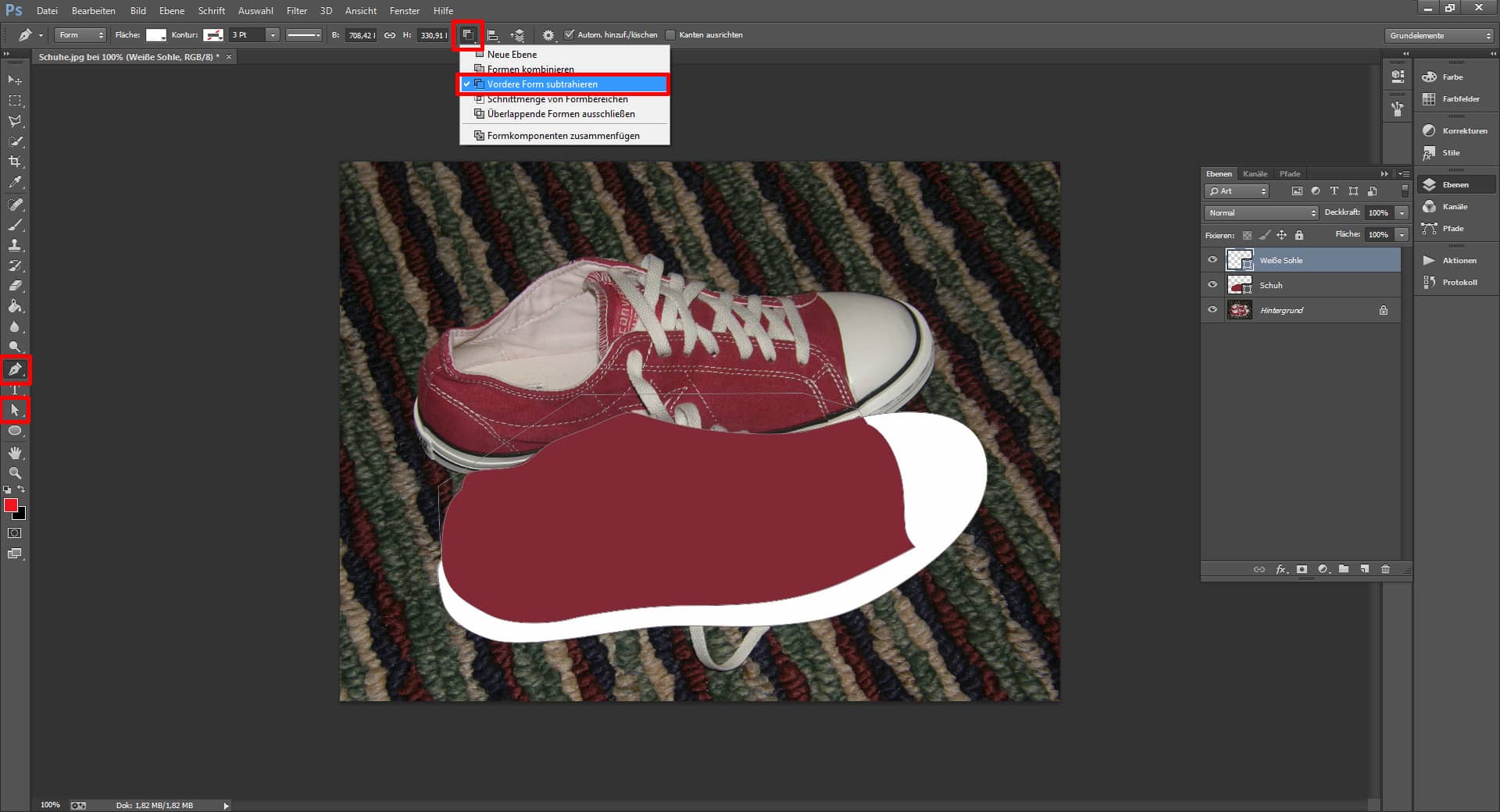Image resolution: width=1500 pixels, height=812 pixels.
Task: Choose Formen kombinieren from the menu
Action: (530, 69)
